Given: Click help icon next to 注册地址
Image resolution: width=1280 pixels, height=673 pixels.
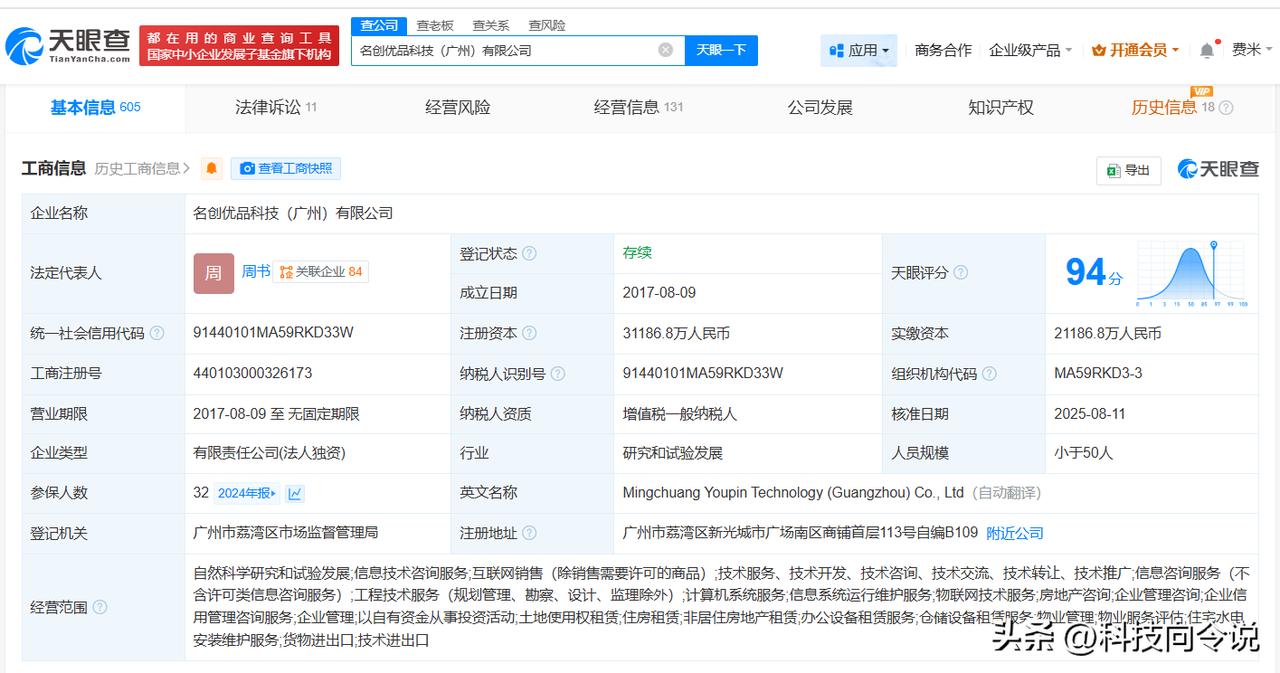Looking at the screenshot, I should click(x=529, y=534).
